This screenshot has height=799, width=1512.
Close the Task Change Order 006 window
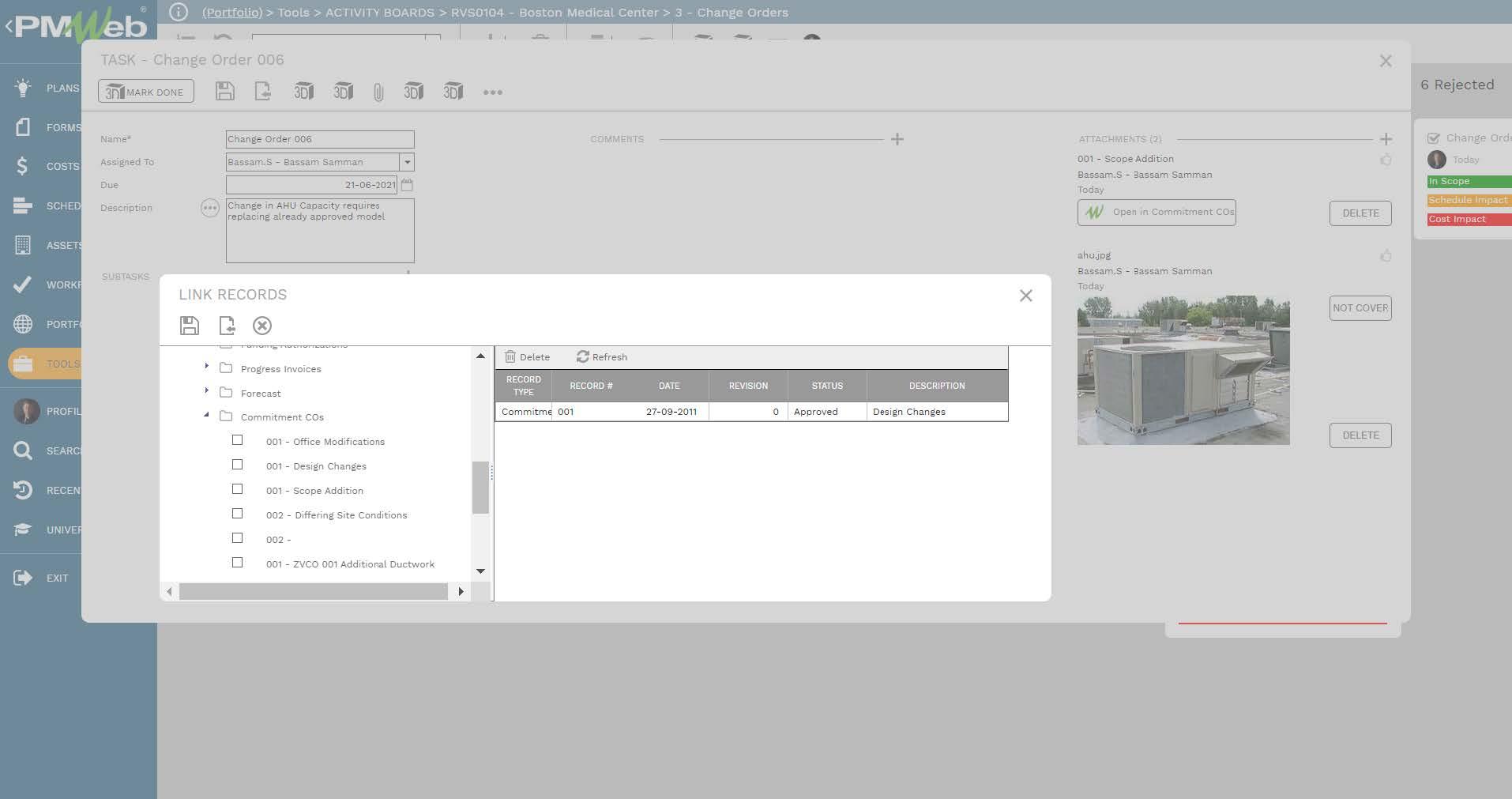pos(1386,61)
